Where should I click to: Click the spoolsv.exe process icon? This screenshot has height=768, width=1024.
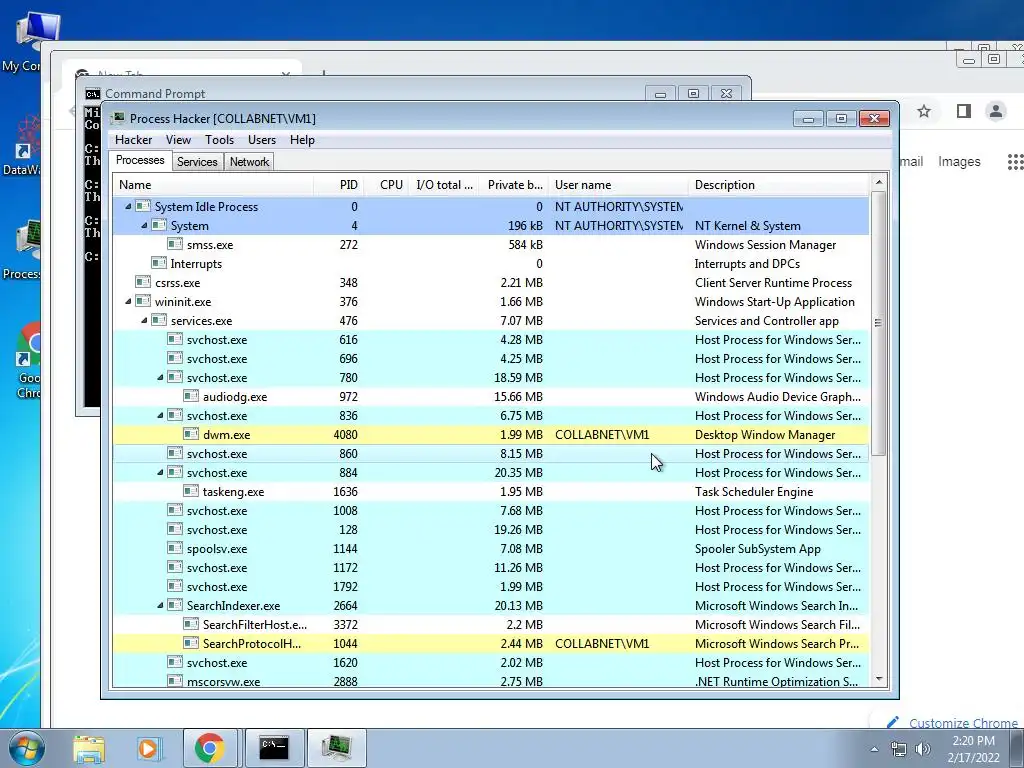(174, 548)
